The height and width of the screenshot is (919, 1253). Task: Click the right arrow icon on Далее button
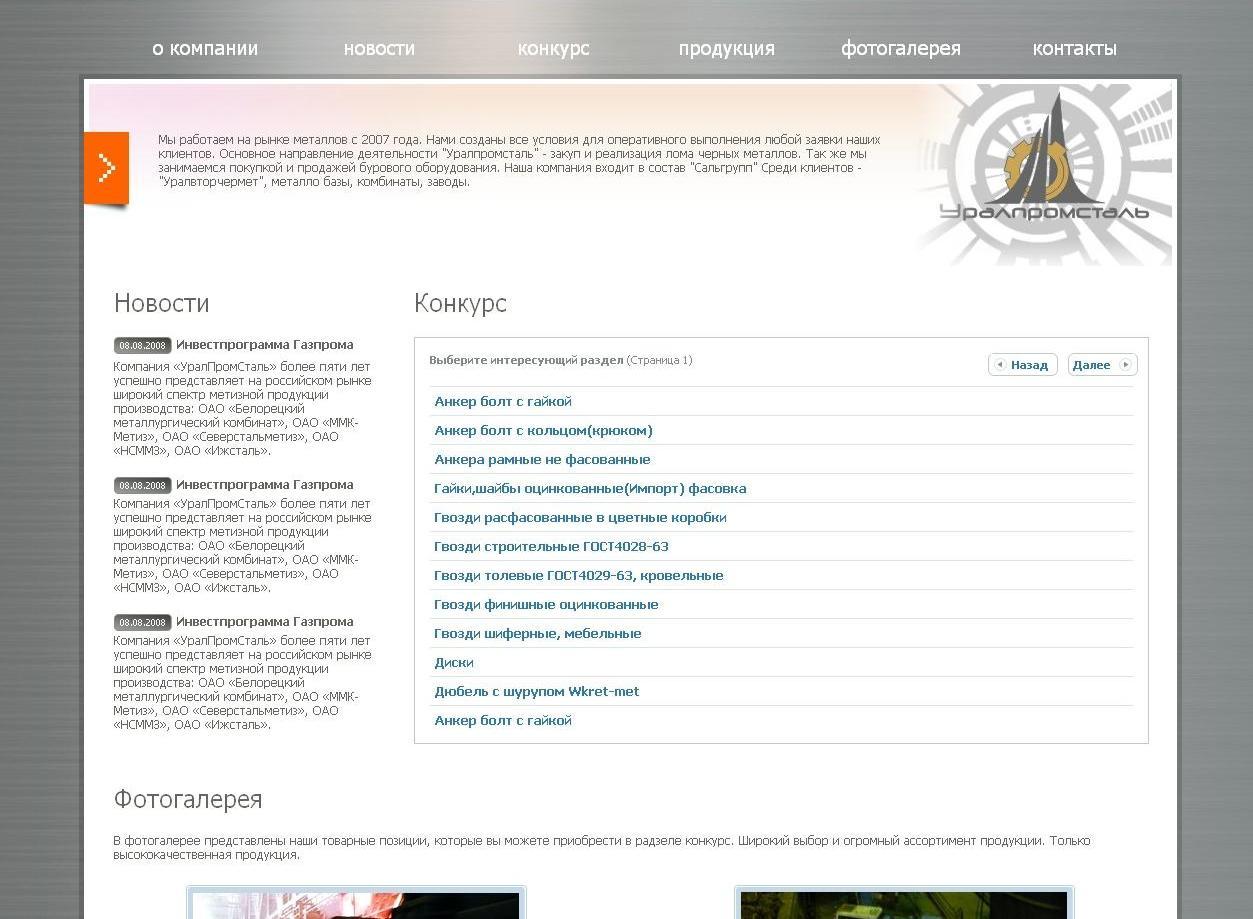(x=1125, y=365)
